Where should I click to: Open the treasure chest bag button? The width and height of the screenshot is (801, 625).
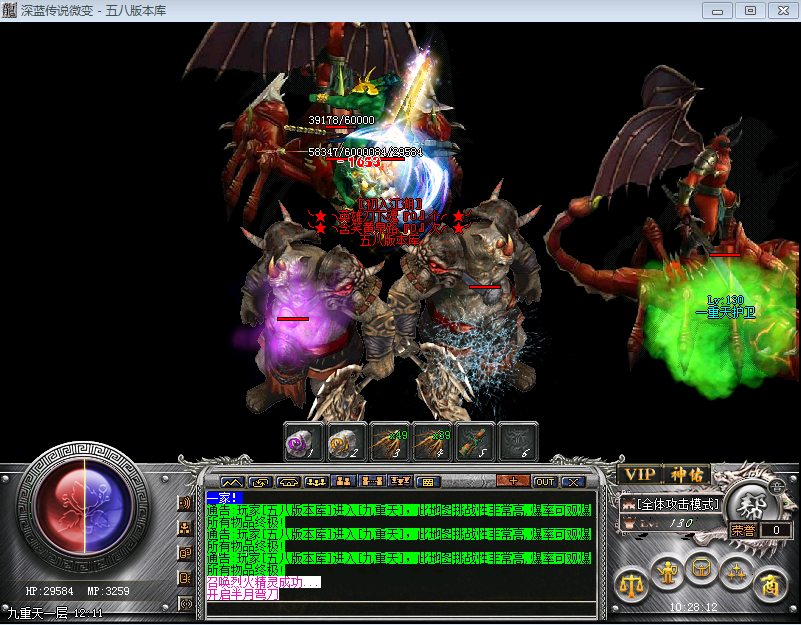701,568
